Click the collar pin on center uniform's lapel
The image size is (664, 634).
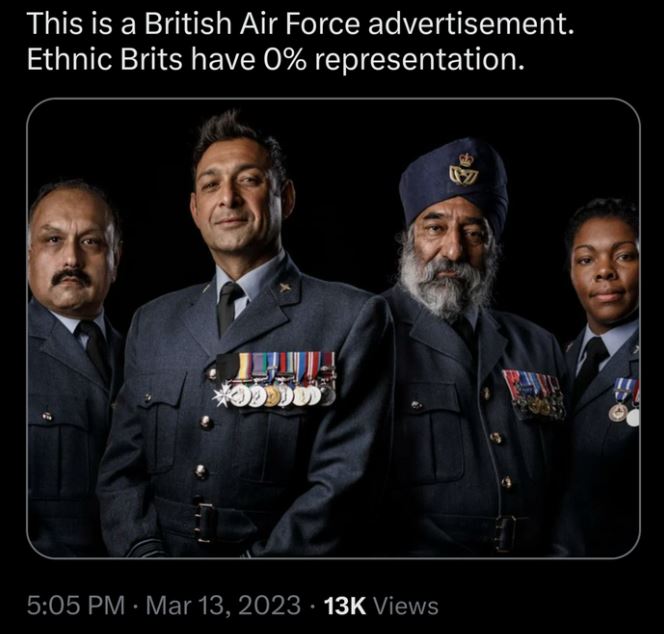coord(282,288)
